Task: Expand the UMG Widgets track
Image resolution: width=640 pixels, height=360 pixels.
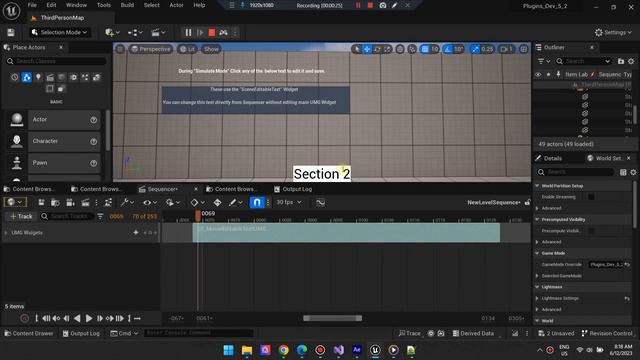Action: tap(6, 233)
